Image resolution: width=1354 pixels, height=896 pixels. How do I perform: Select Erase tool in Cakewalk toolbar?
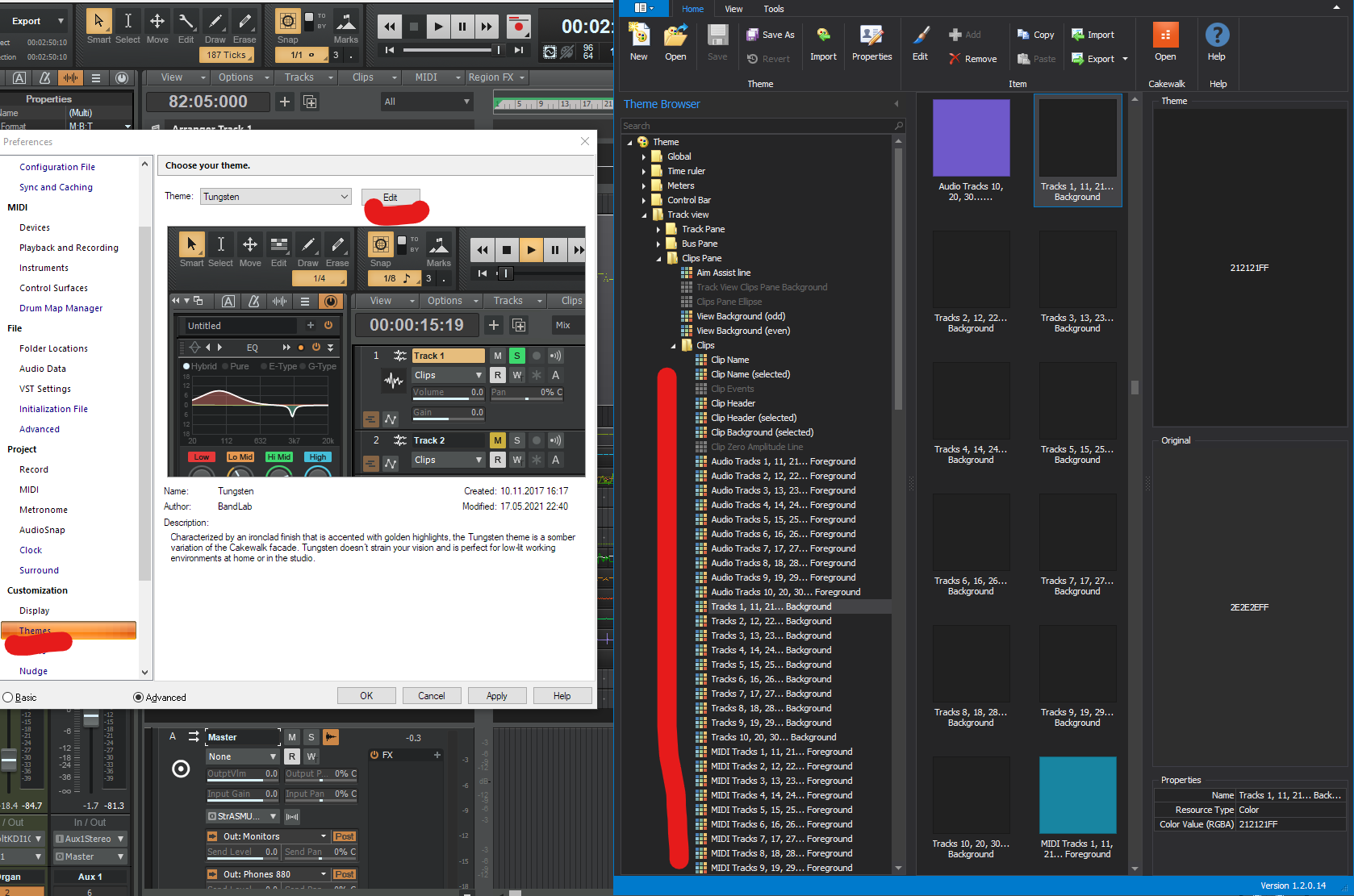pyautogui.click(x=244, y=26)
